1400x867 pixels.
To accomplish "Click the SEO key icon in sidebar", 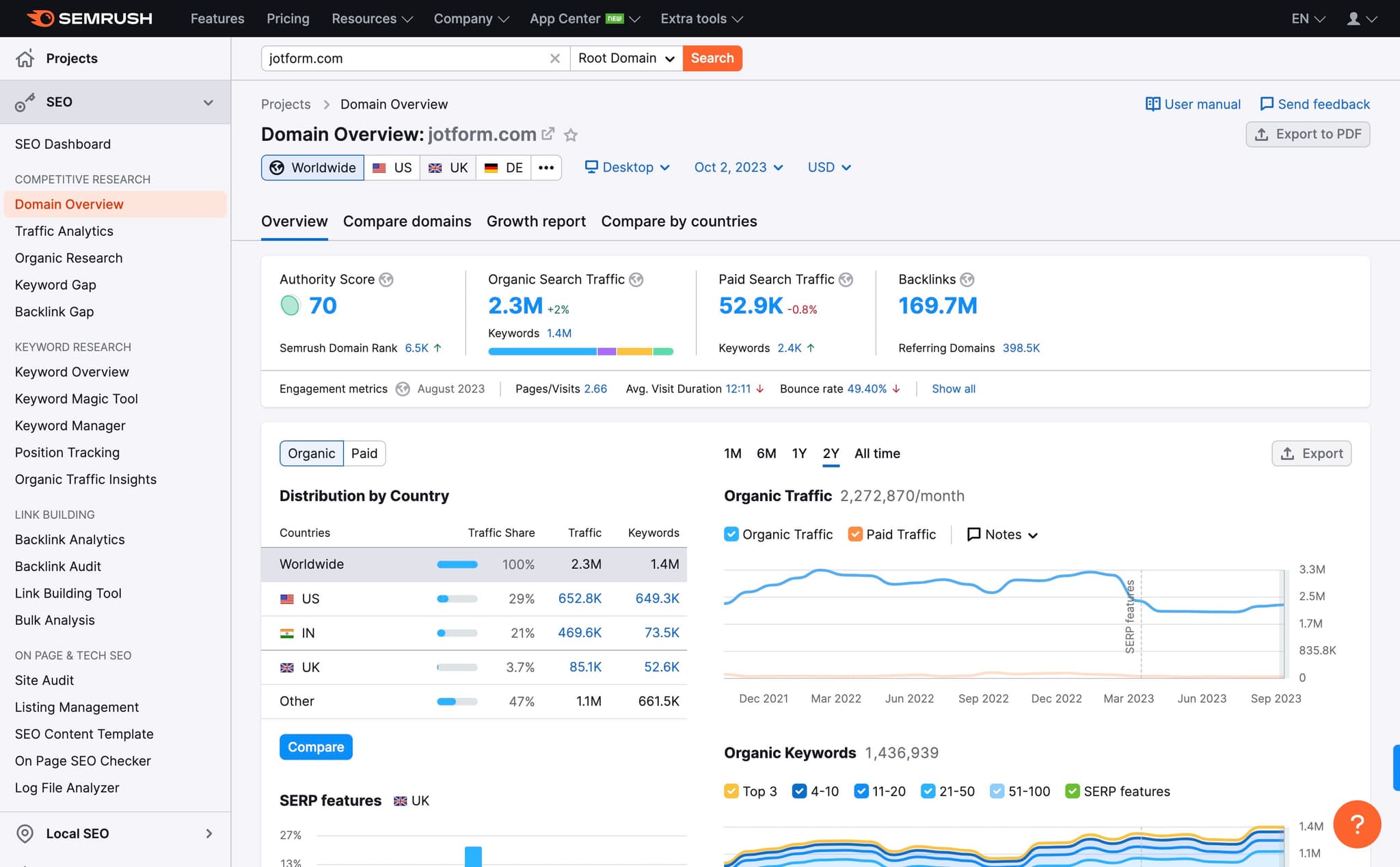I will 25,103.
